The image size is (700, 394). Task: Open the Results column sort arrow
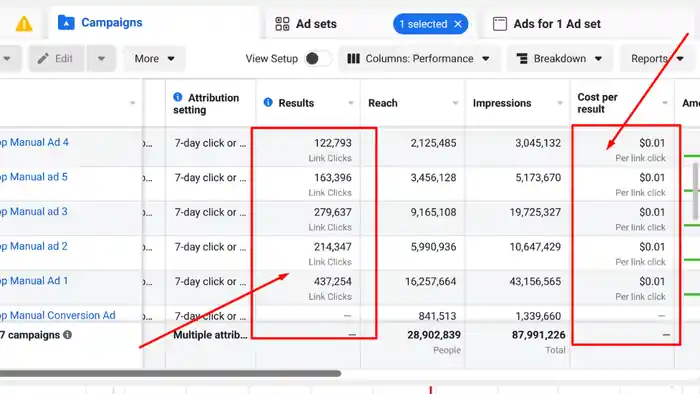(351, 103)
